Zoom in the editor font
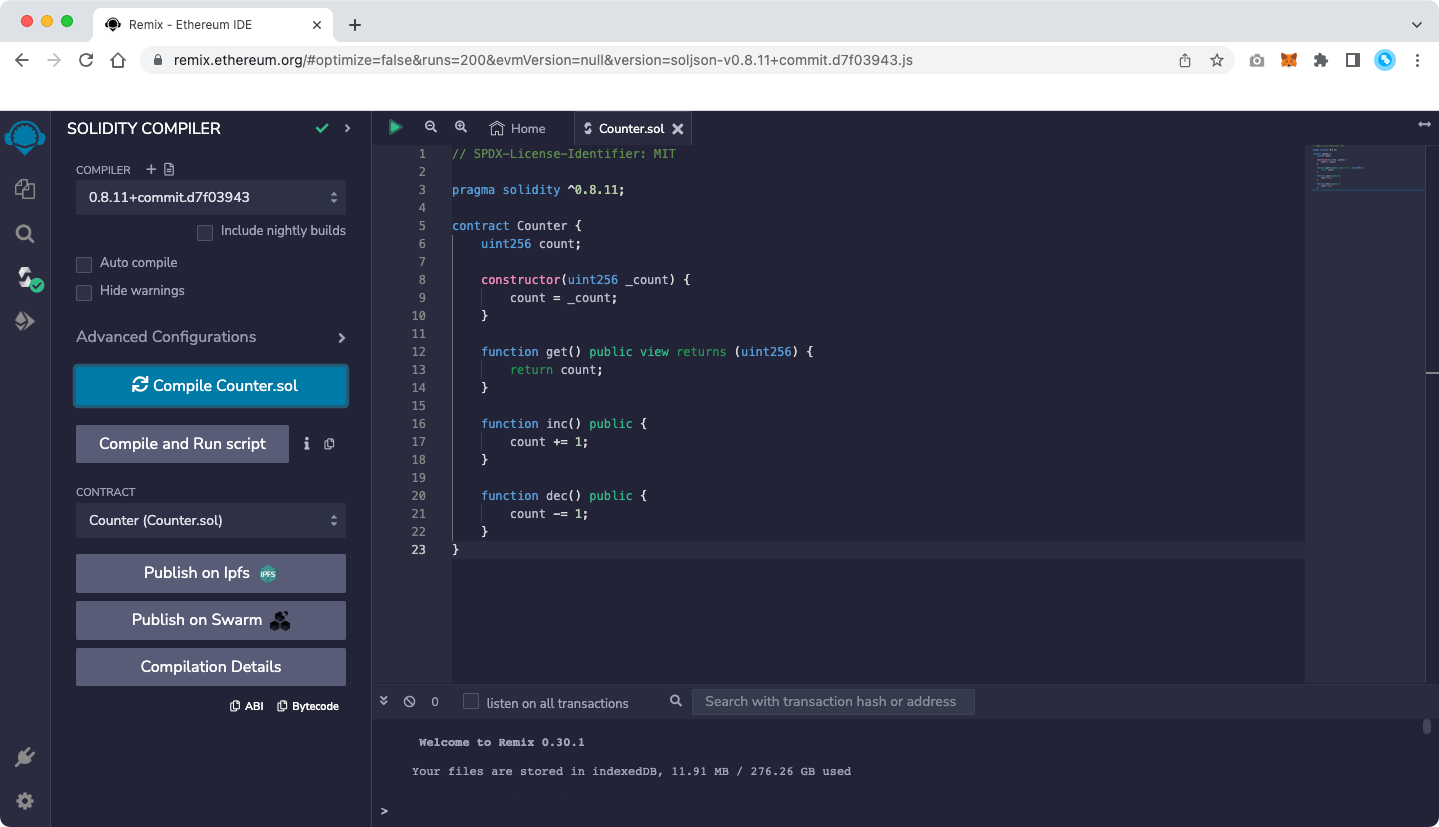The width and height of the screenshot is (1439, 827). coord(461,127)
